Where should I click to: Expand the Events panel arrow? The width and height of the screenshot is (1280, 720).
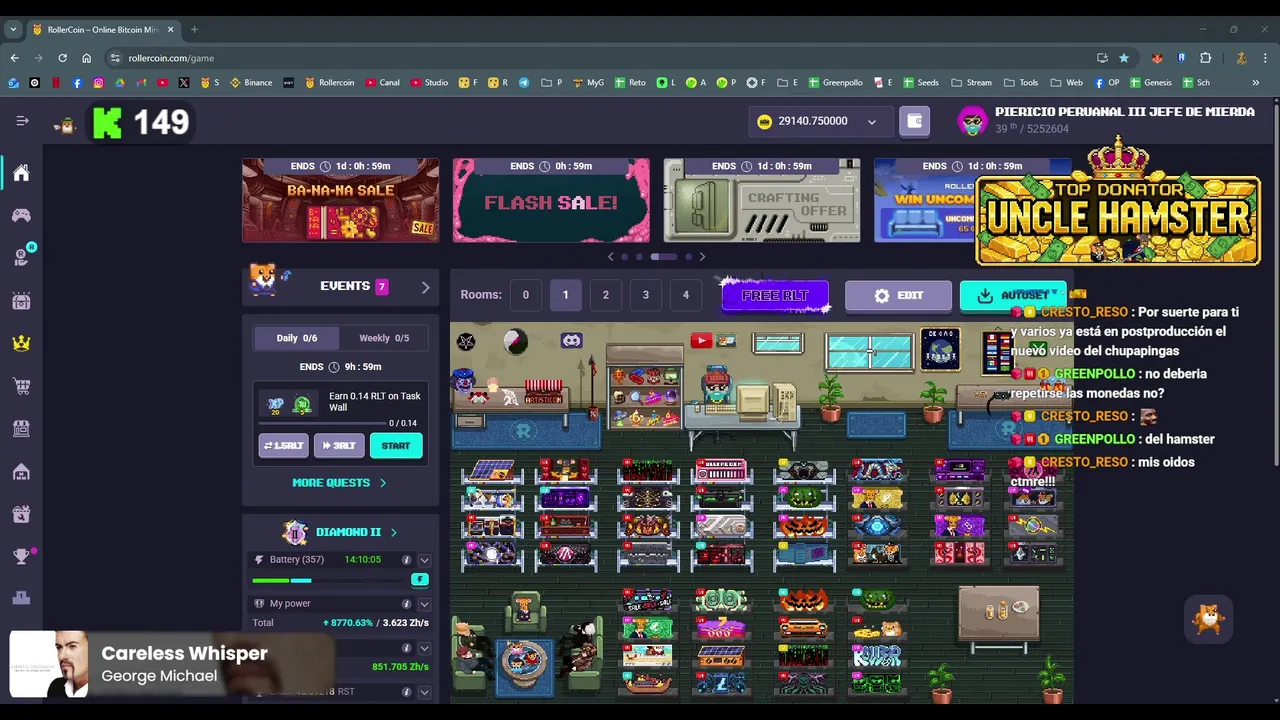tap(425, 287)
